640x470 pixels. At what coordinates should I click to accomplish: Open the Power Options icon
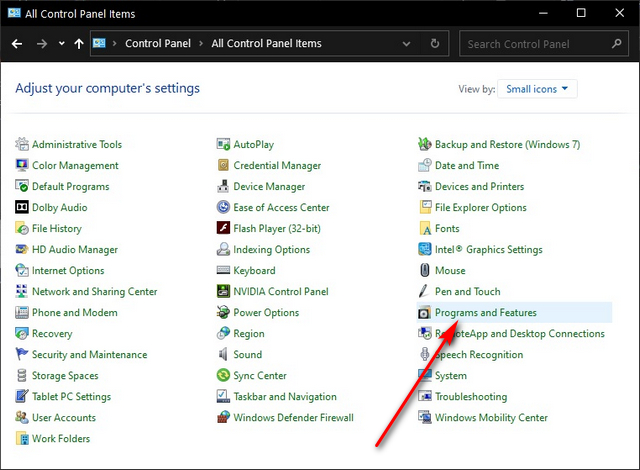224,313
